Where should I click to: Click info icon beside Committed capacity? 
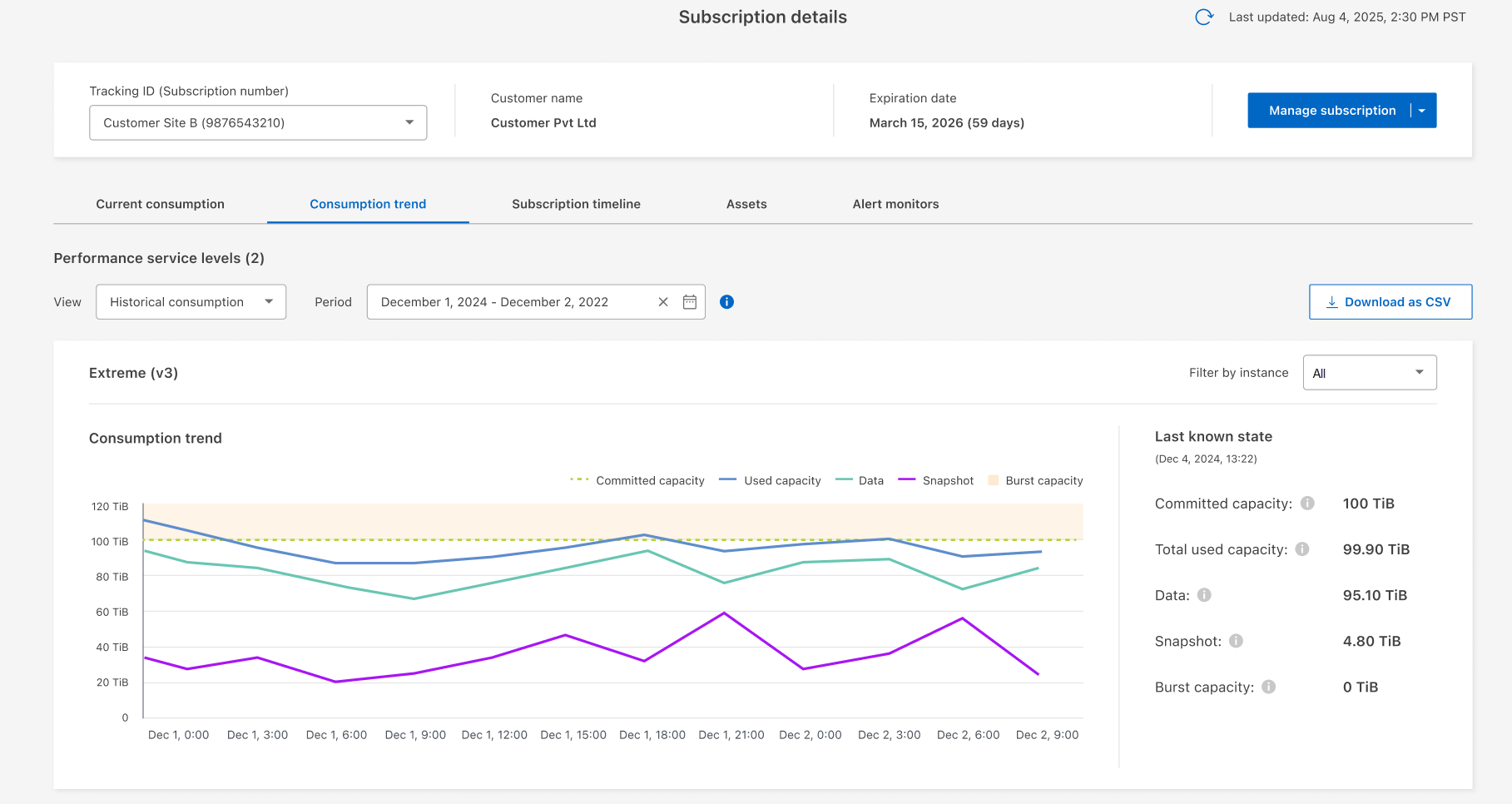tap(1307, 504)
